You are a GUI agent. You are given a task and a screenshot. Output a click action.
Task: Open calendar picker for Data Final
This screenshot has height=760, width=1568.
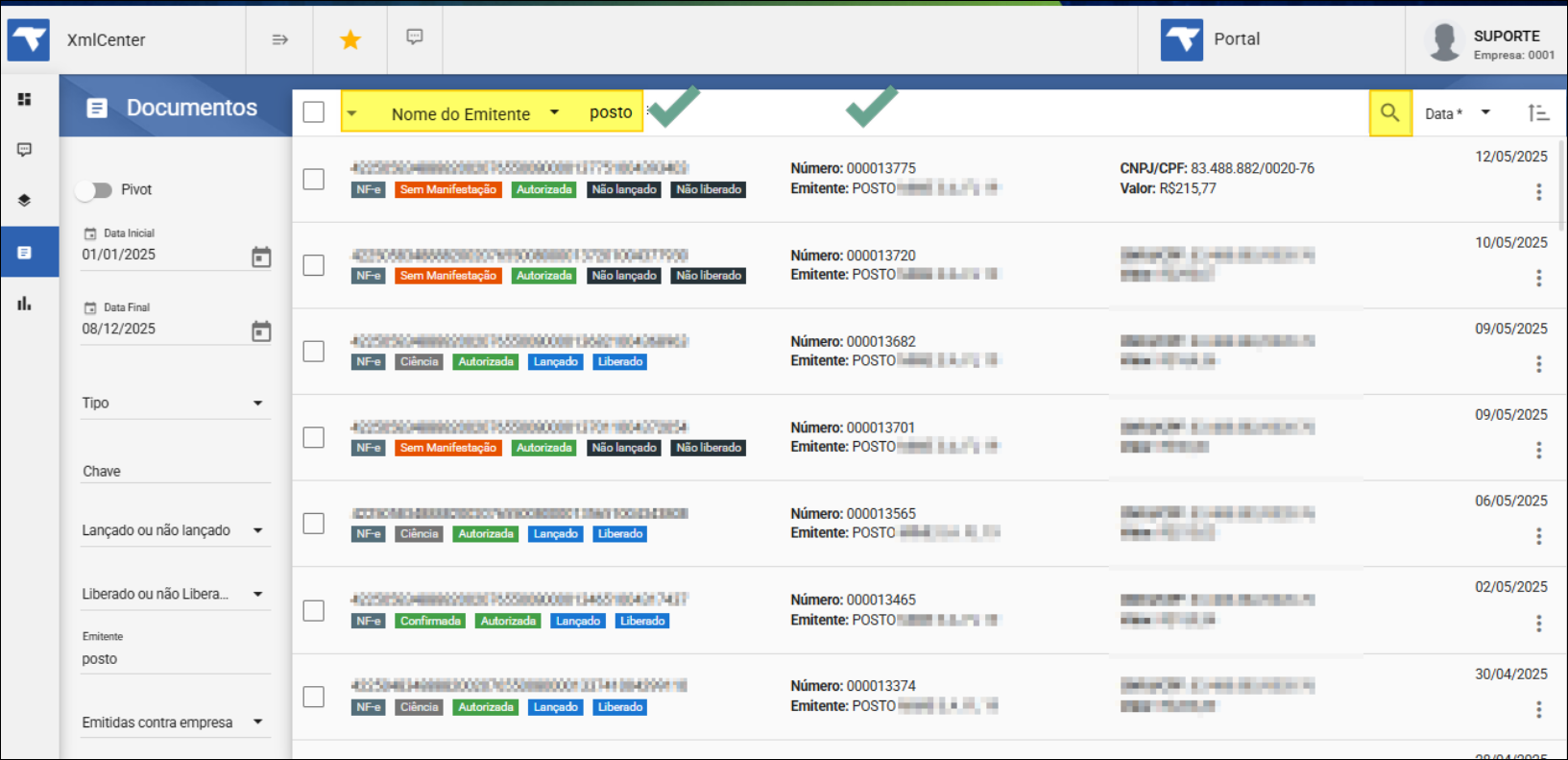(x=261, y=331)
